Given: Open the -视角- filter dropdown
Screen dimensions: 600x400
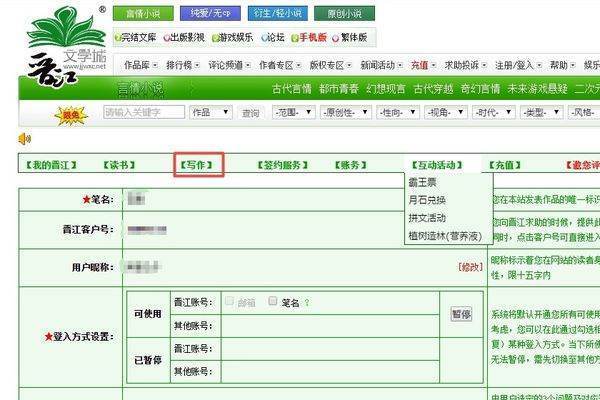Looking at the screenshot, I should click(x=446, y=112).
